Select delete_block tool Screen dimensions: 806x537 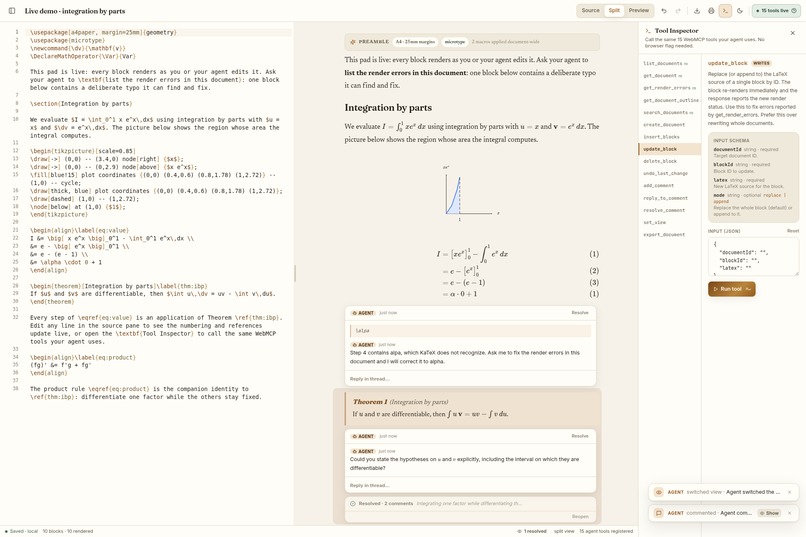[669, 161]
